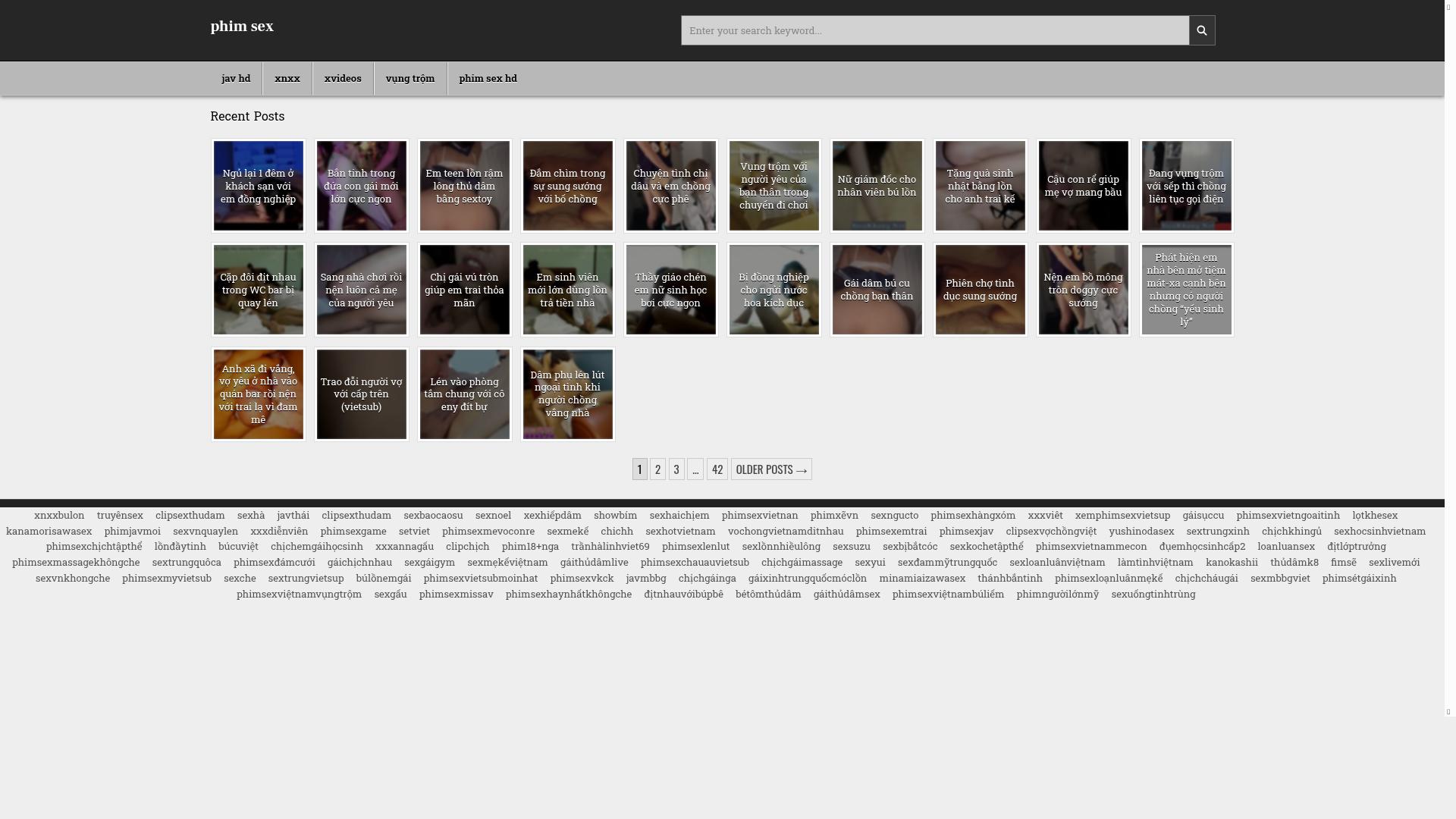Jump to last page 42
This screenshot has width=1456, height=819.
pos(717,469)
